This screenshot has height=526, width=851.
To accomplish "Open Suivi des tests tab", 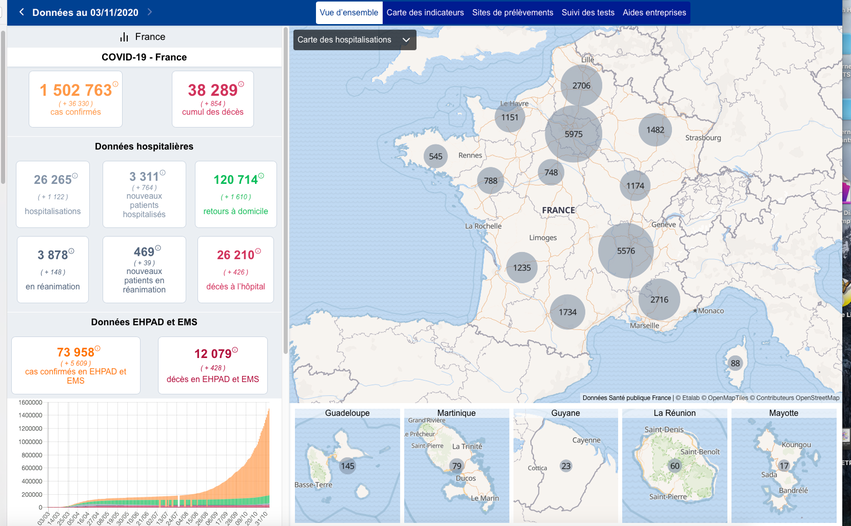I will 588,12.
